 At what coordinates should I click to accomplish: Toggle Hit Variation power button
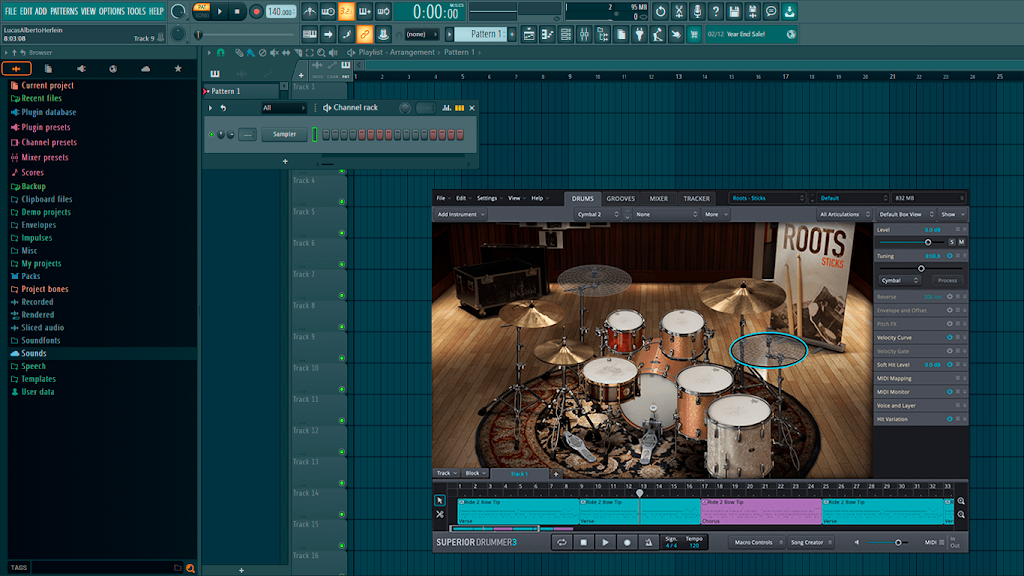pyautogui.click(x=950, y=419)
